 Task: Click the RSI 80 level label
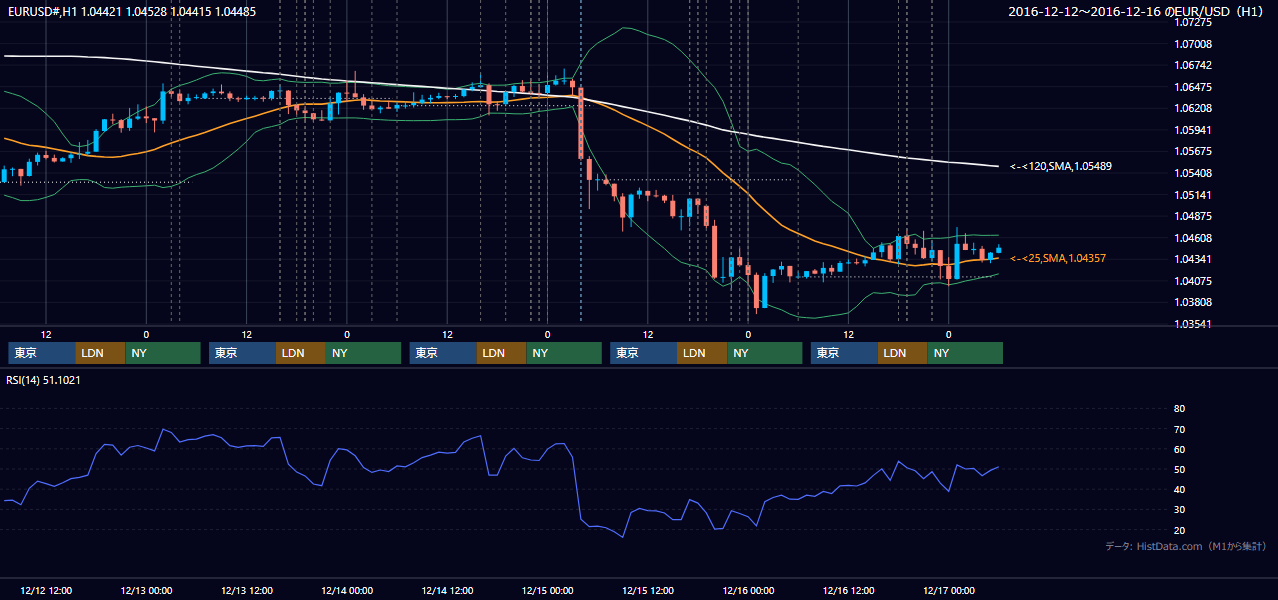tap(1179, 409)
